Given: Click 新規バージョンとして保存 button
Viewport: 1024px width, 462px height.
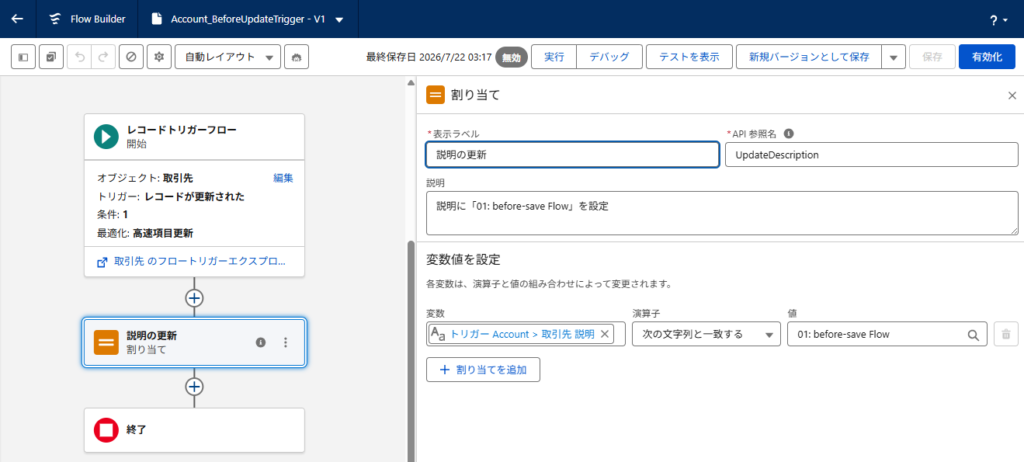Looking at the screenshot, I should tap(808, 57).
